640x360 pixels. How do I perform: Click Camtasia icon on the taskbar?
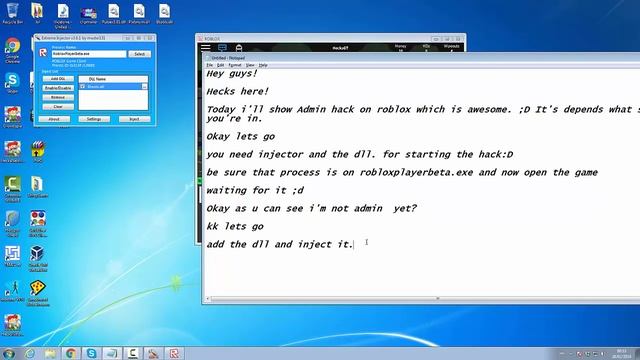point(133,353)
